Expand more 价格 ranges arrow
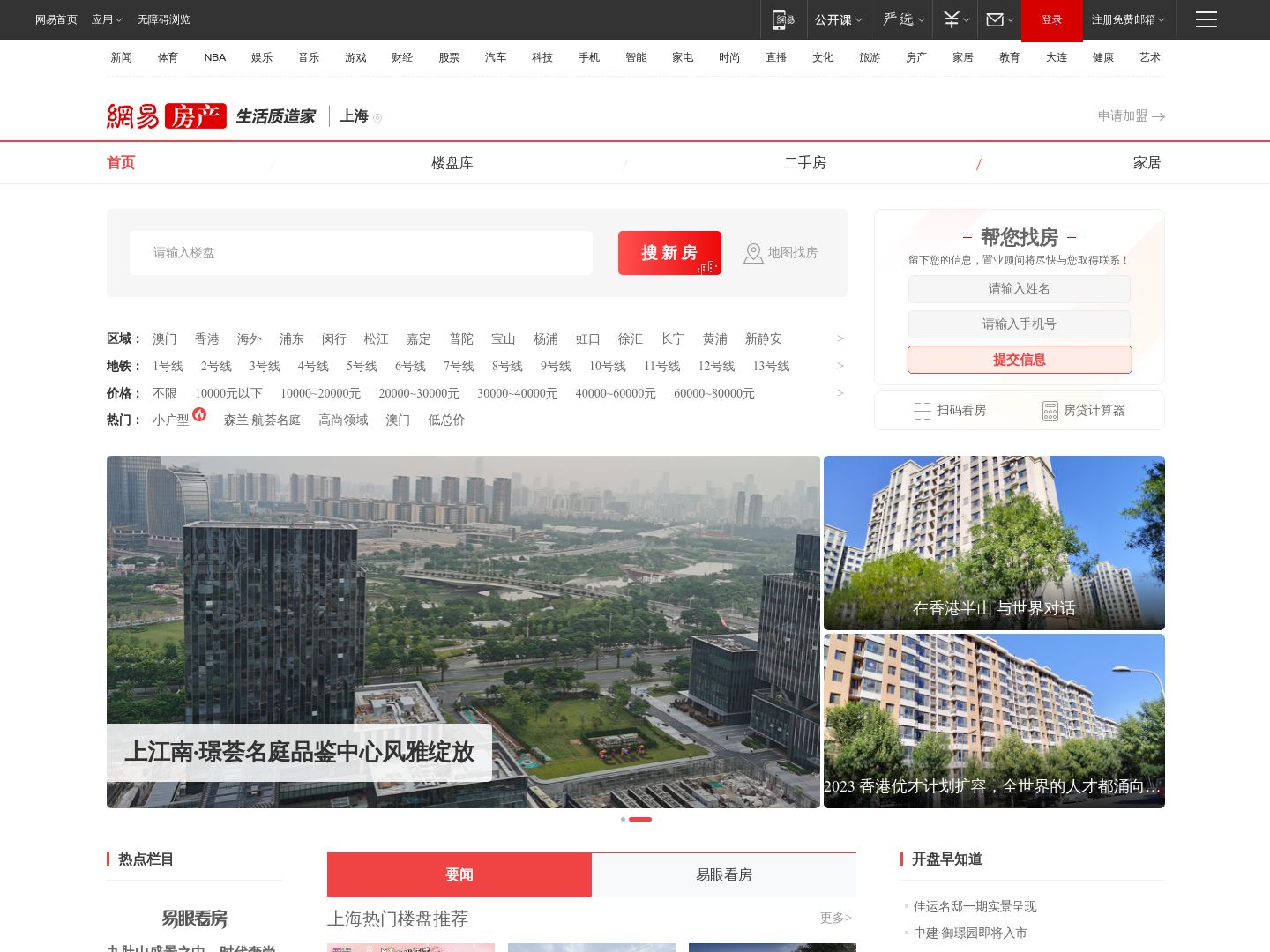 tap(840, 393)
